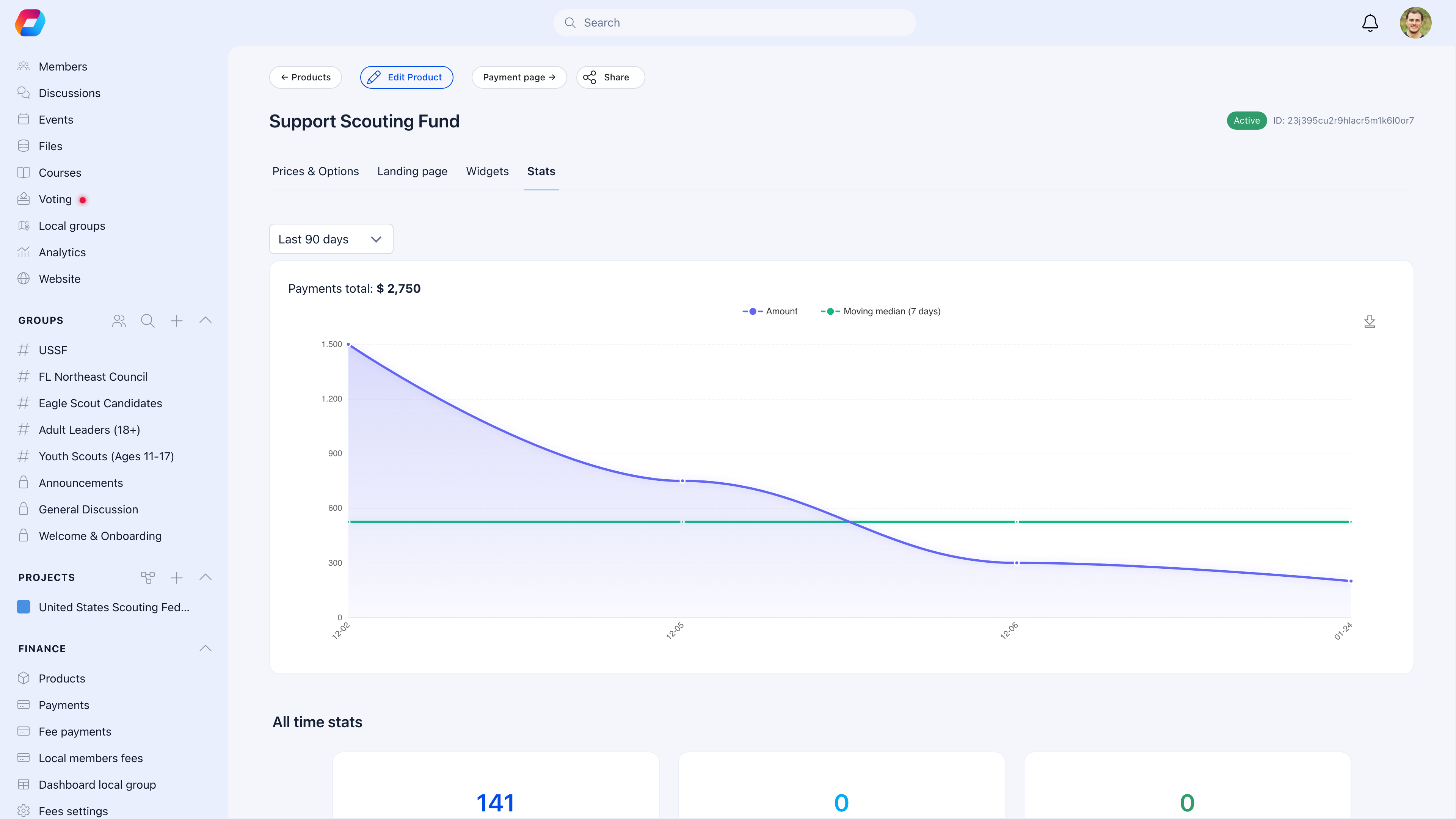Open the Payment page
Image resolution: width=1456 pixels, height=819 pixels.
[x=518, y=77]
